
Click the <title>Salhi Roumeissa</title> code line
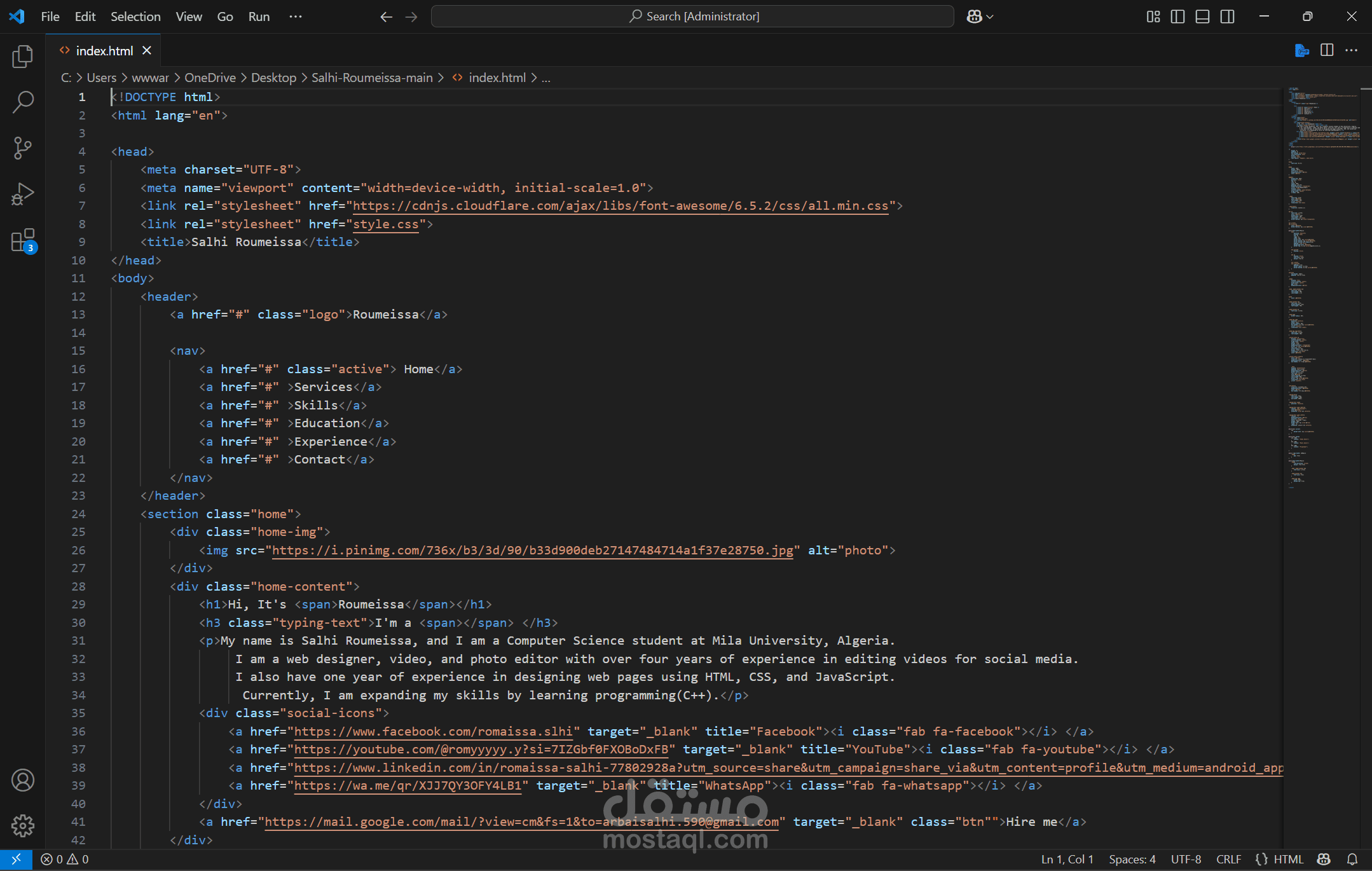tap(250, 242)
